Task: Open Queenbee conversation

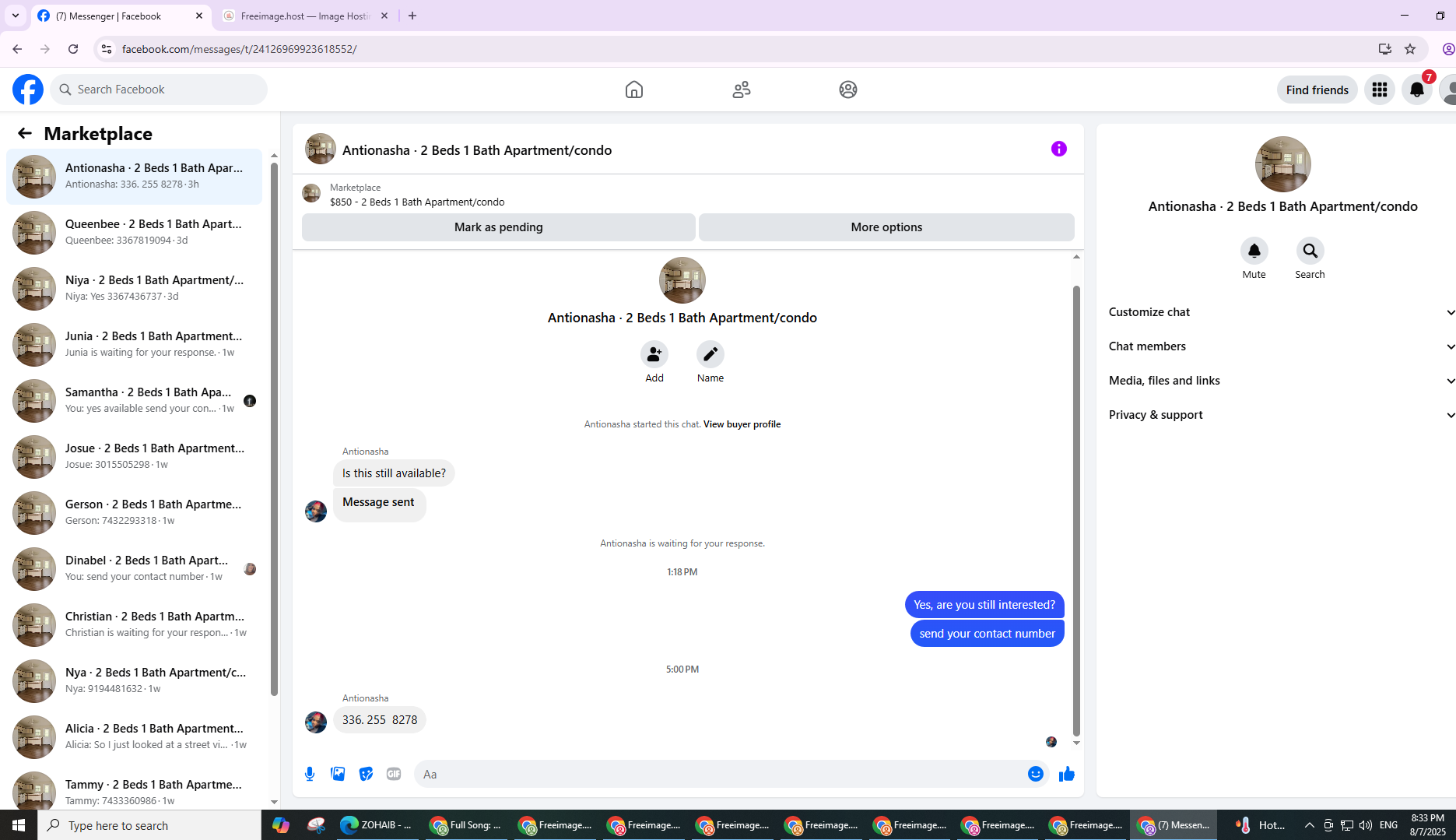Action: (x=134, y=233)
